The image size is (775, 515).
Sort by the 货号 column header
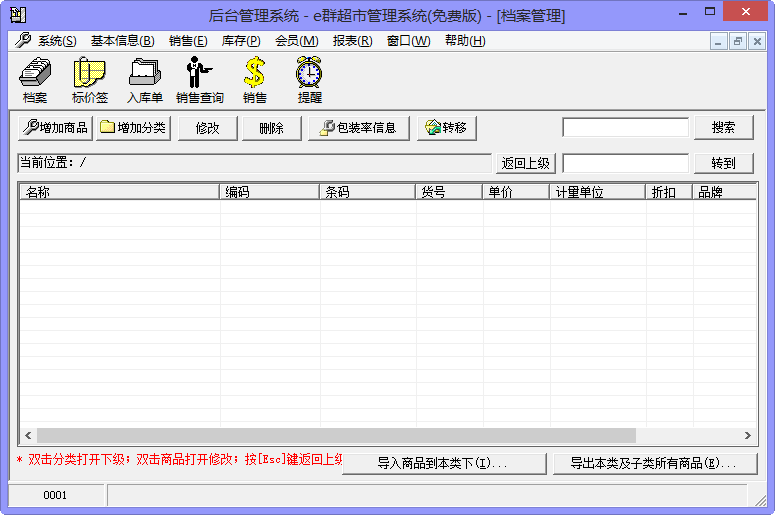(x=449, y=192)
